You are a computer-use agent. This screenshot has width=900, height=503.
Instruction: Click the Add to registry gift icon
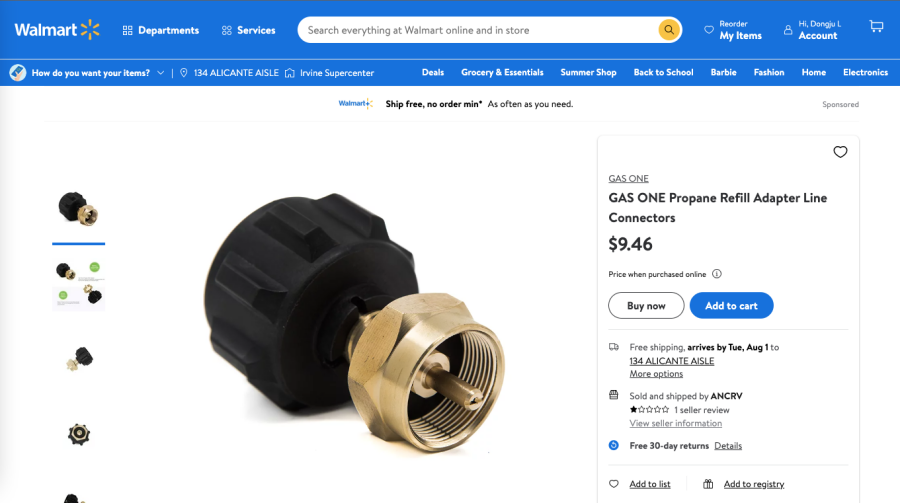click(708, 484)
